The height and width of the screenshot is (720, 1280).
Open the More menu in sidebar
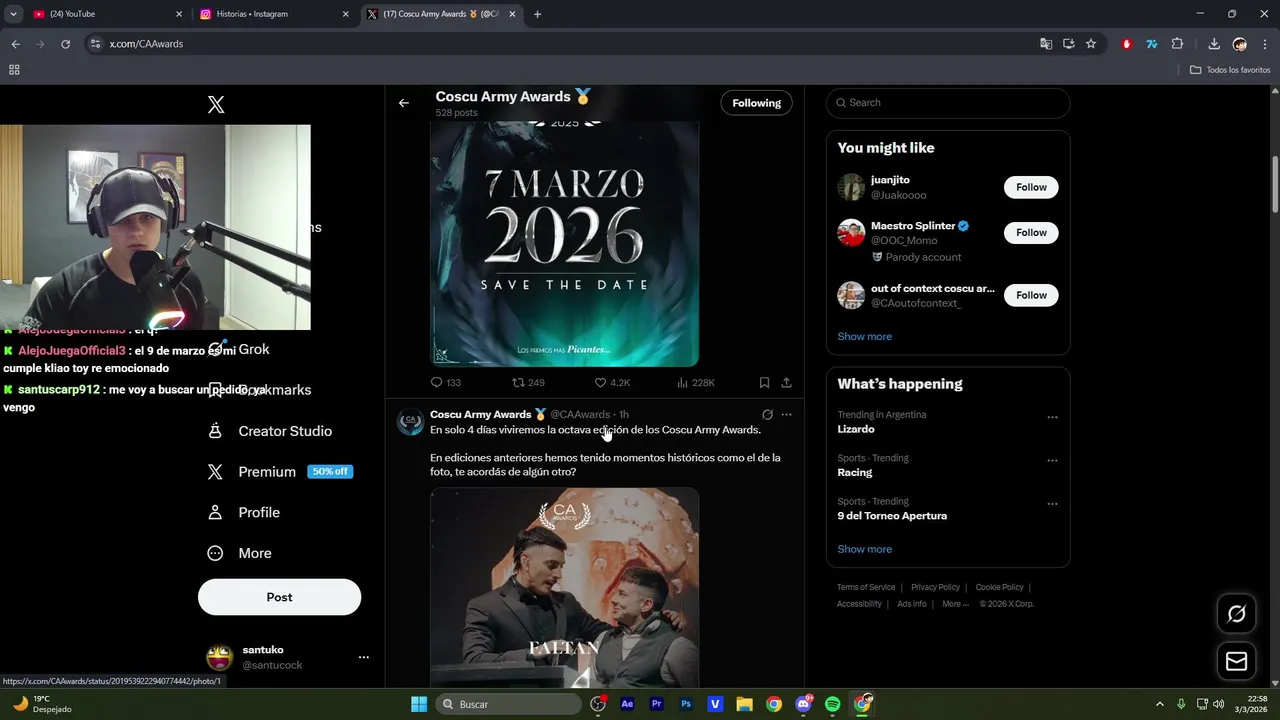[x=240, y=553]
